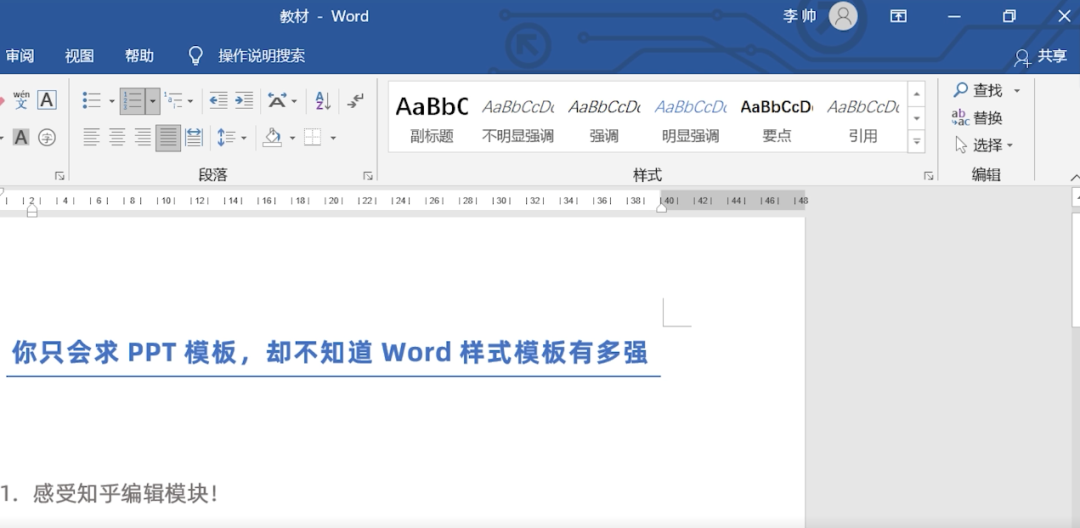Click the right indent marker on ruler

coord(662,207)
